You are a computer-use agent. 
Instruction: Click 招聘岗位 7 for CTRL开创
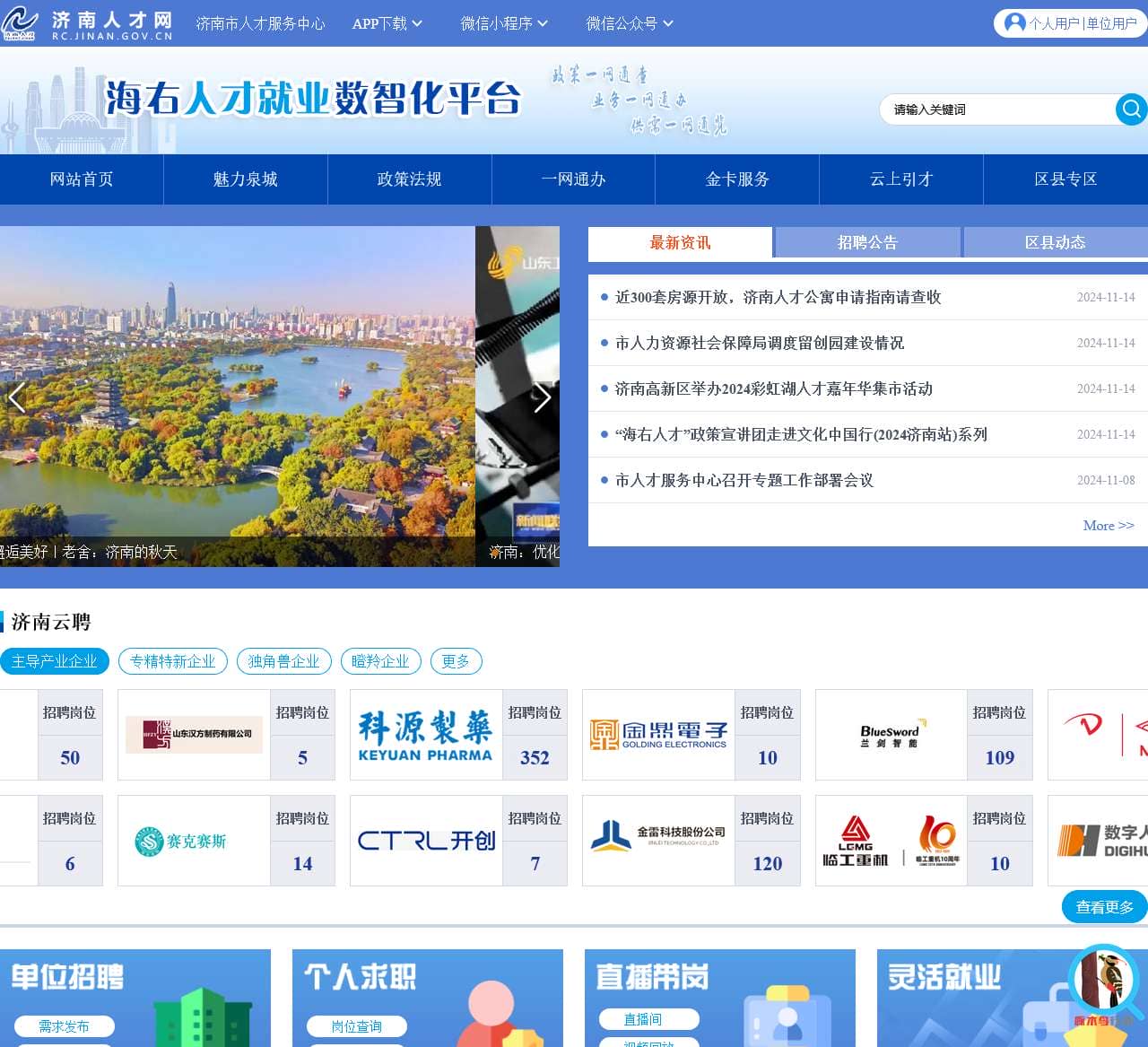tap(535, 841)
